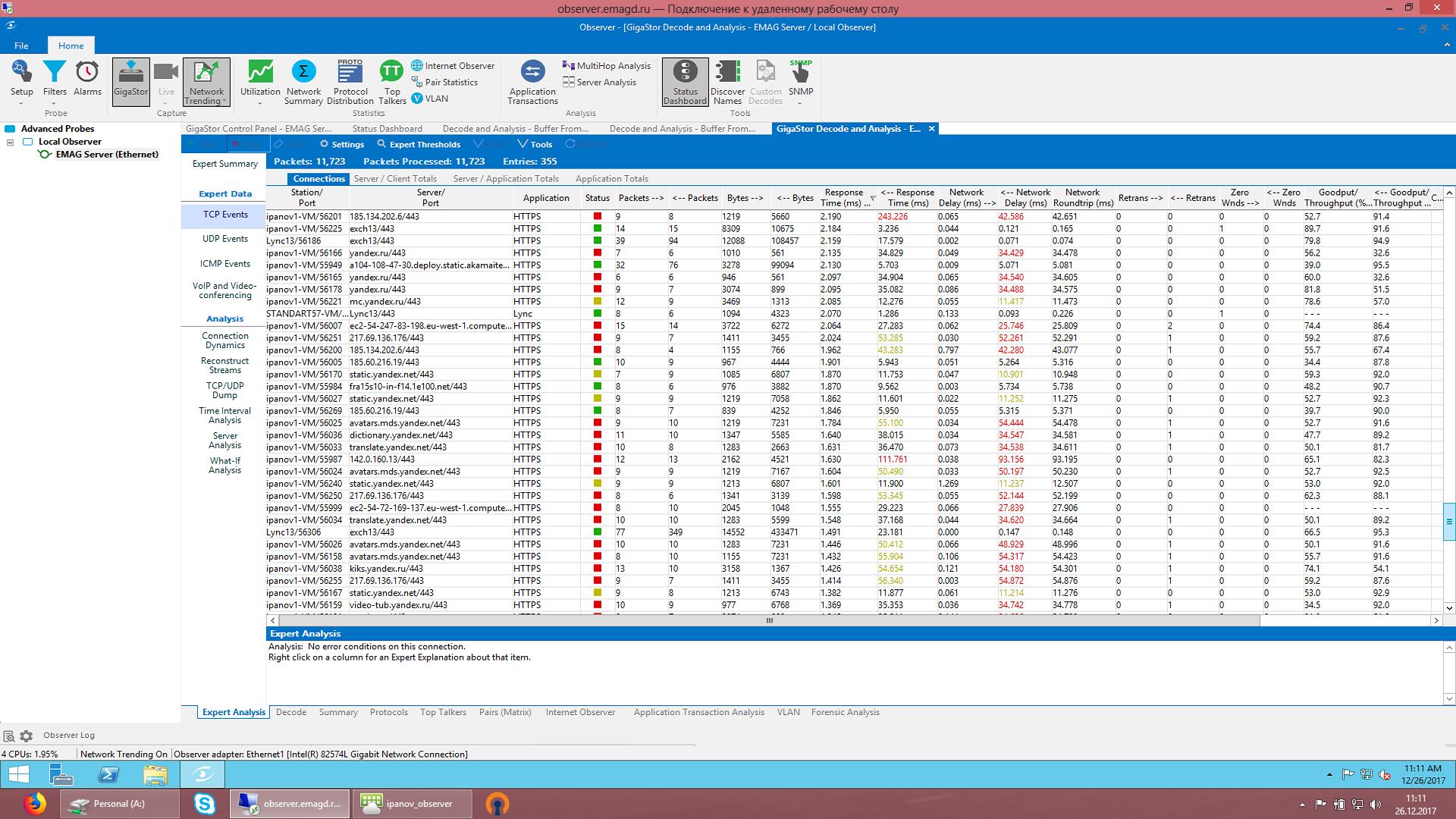Image resolution: width=1456 pixels, height=819 pixels.
Task: Click the Network Summary sigma icon
Action: point(303,73)
